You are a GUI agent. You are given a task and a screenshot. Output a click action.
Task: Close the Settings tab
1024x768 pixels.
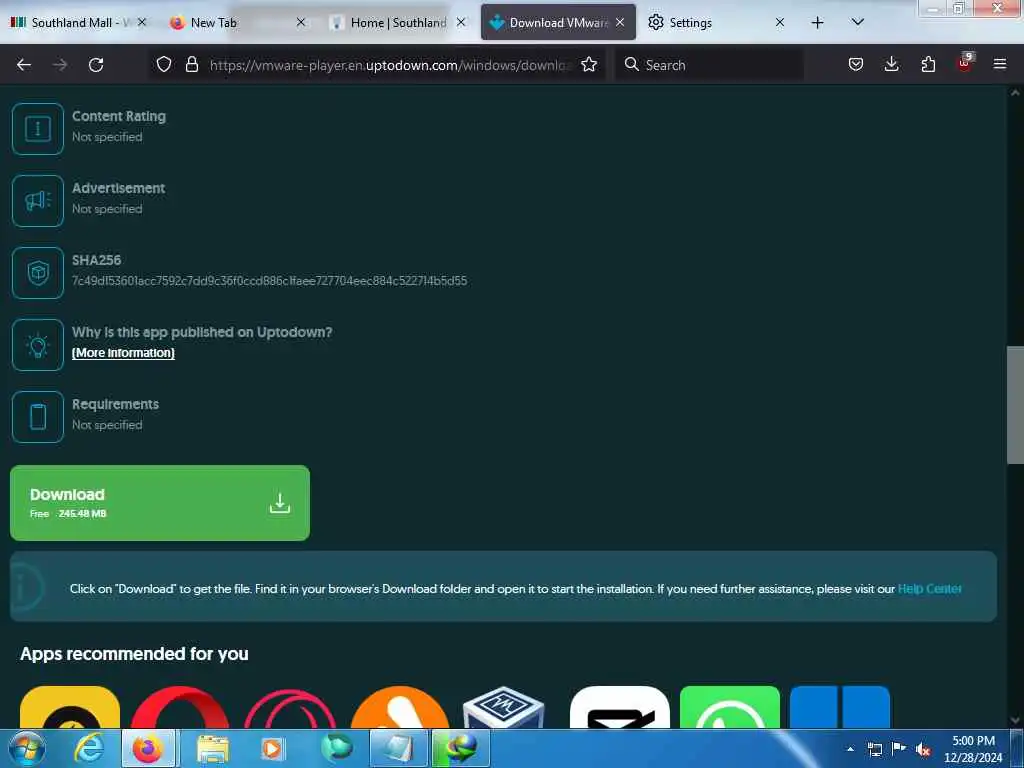780,22
